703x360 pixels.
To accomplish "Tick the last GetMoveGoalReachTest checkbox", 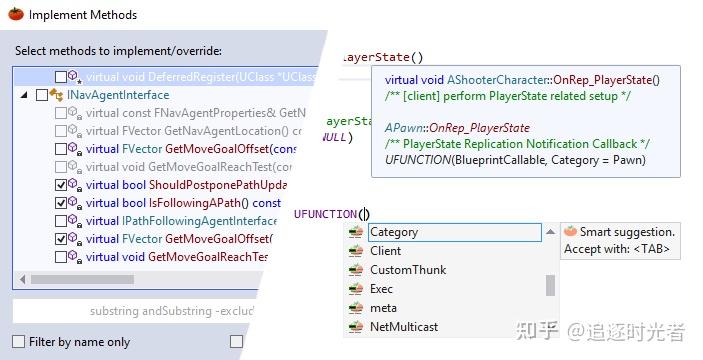I will click(x=61, y=257).
